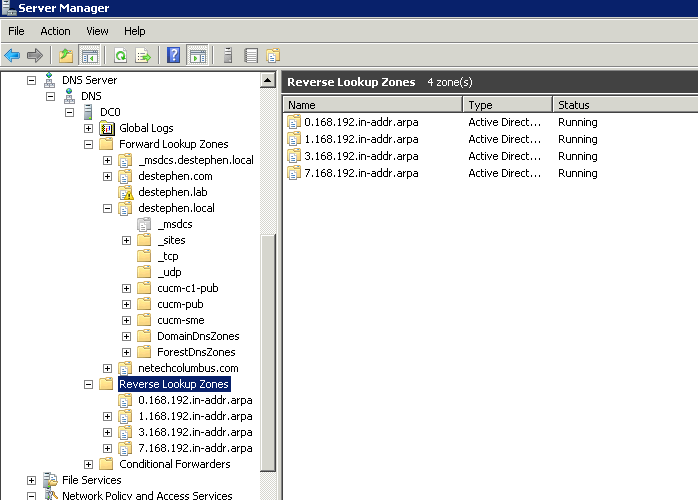This screenshot has height=500, width=698.
Task: Click the Server Manager title bar icon
Action: [8, 8]
